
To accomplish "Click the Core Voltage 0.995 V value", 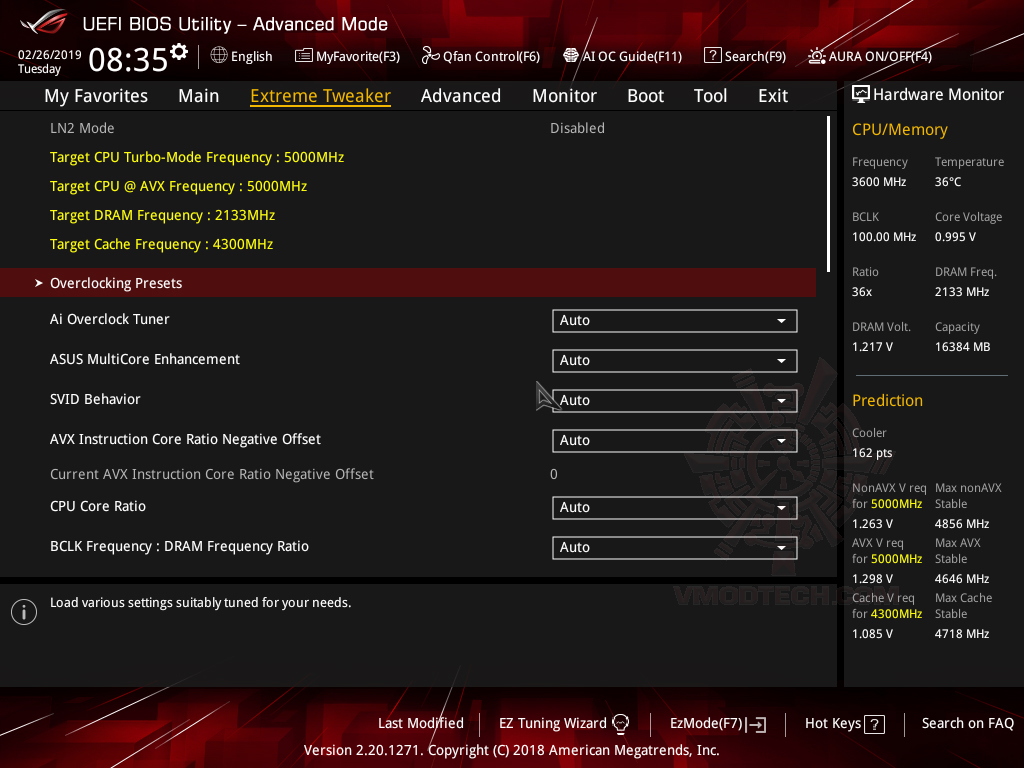I will [955, 236].
